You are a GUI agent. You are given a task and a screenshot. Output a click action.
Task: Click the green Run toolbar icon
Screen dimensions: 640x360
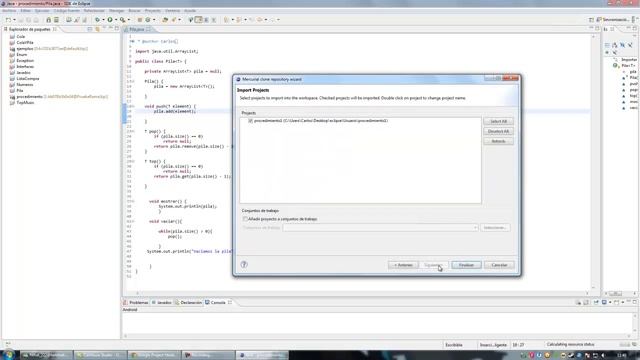pyautogui.click(x=110, y=20)
